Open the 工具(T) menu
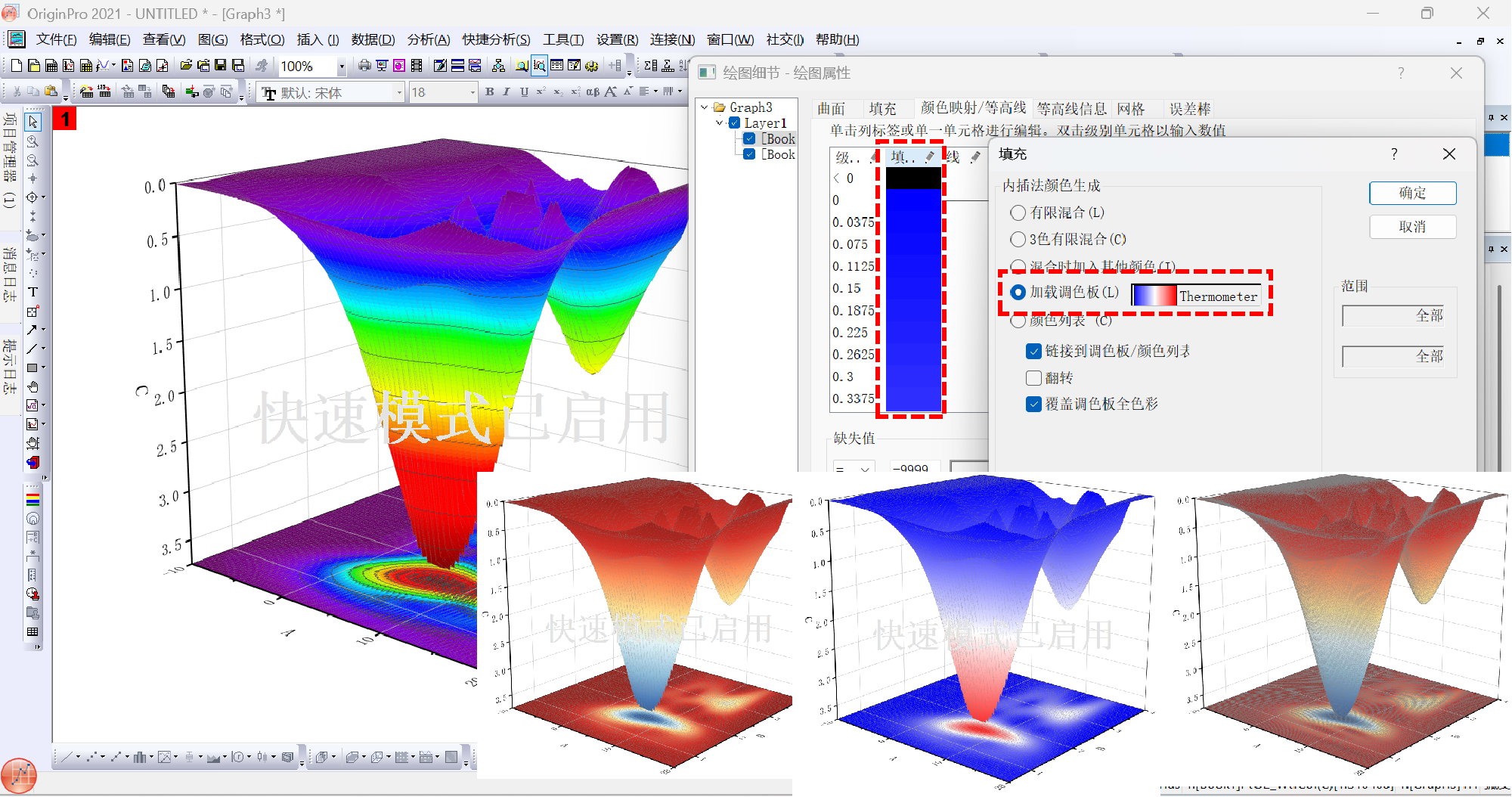Viewport: 1512px width, 797px height. pyautogui.click(x=563, y=39)
